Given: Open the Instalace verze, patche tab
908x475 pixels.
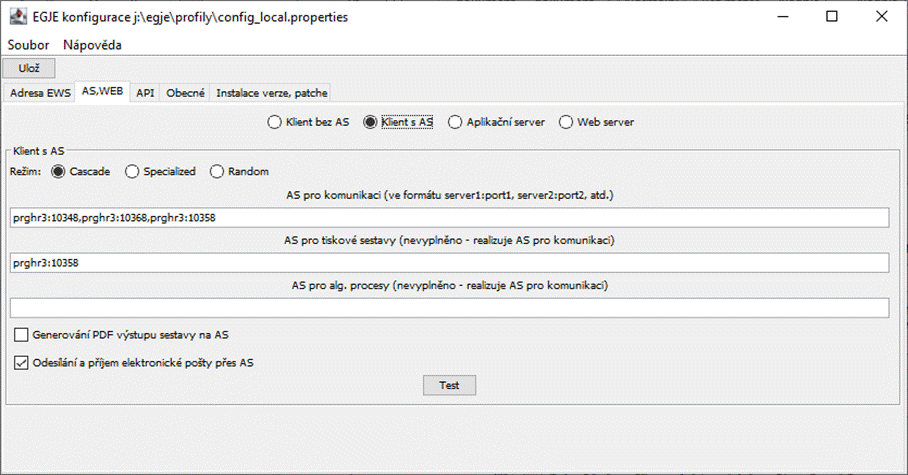Looking at the screenshot, I should point(271,93).
